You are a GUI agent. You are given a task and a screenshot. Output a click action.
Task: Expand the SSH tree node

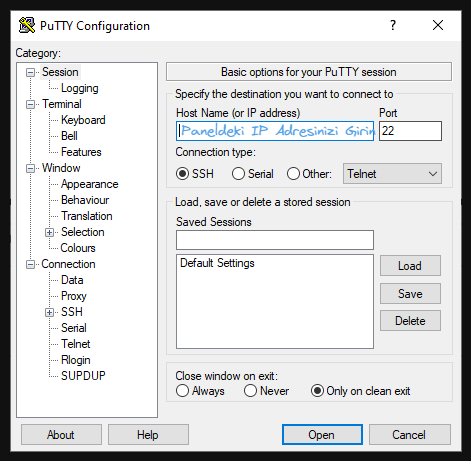49,312
